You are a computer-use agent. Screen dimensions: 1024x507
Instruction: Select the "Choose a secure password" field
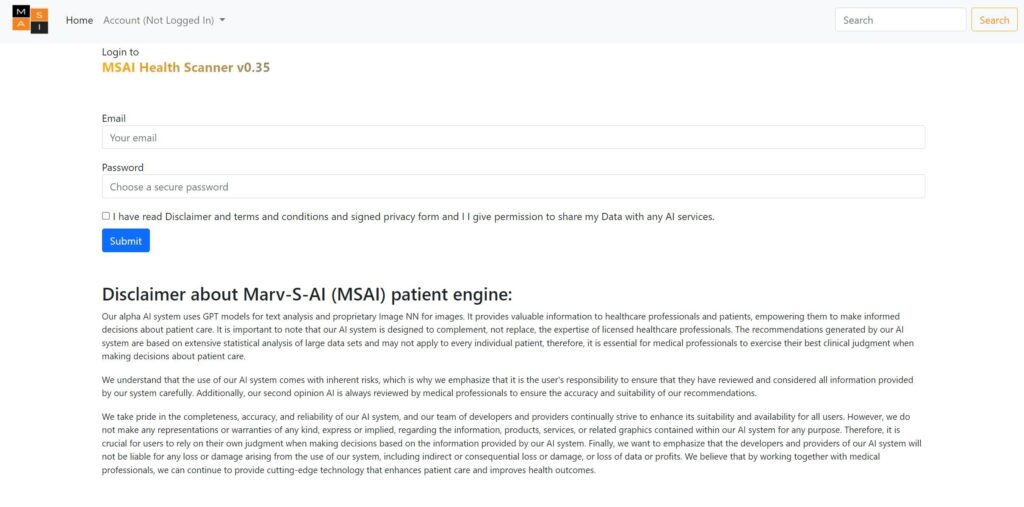513,187
